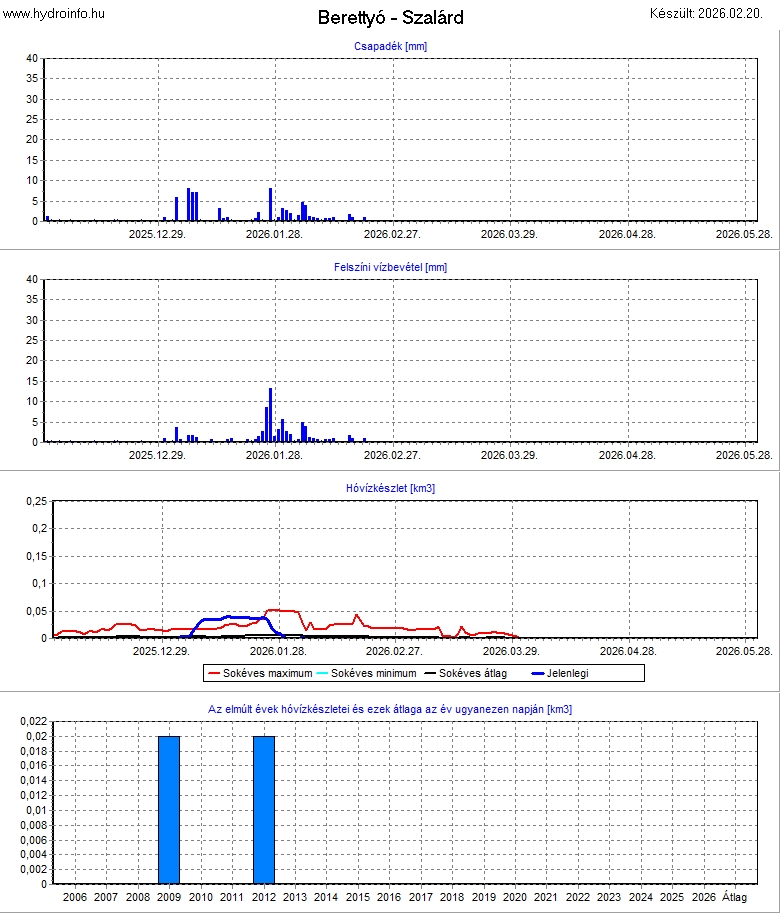The image size is (780, 913).
Task: Select the Jelenlegi legend label
Action: point(569,673)
